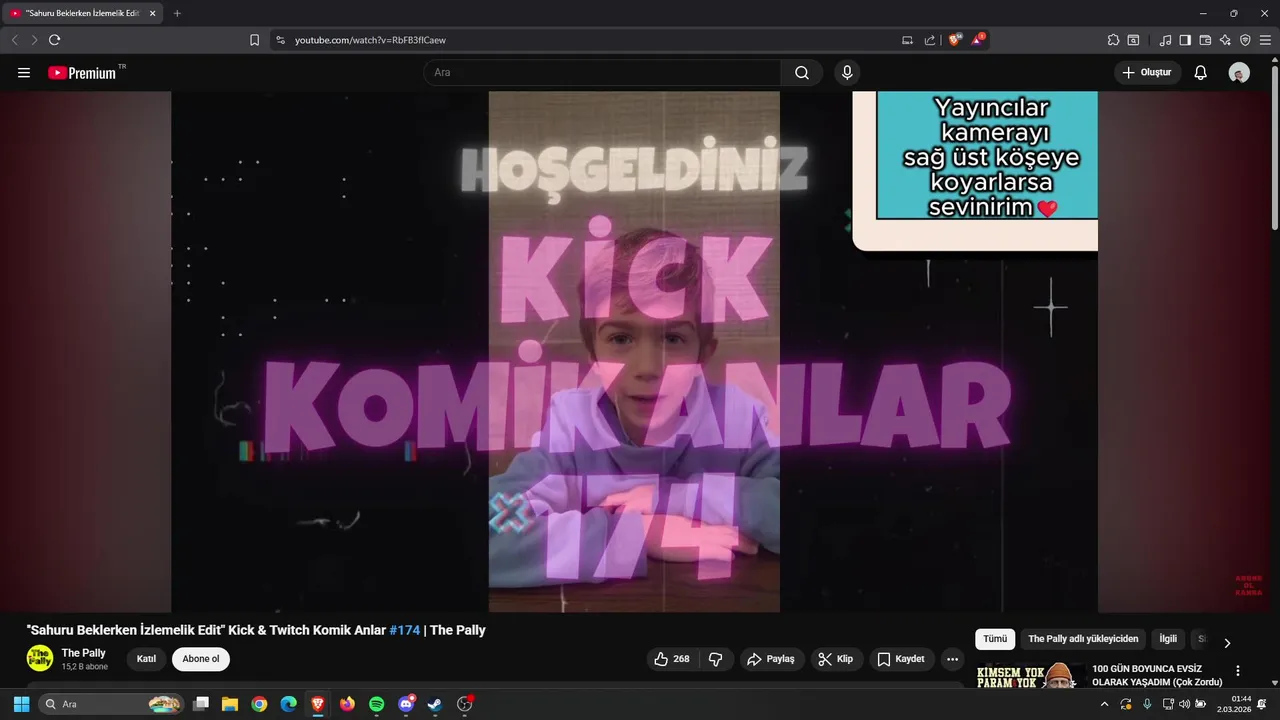The width and height of the screenshot is (1280, 720).
Task: Click the Paylaş share button
Action: pos(771,659)
